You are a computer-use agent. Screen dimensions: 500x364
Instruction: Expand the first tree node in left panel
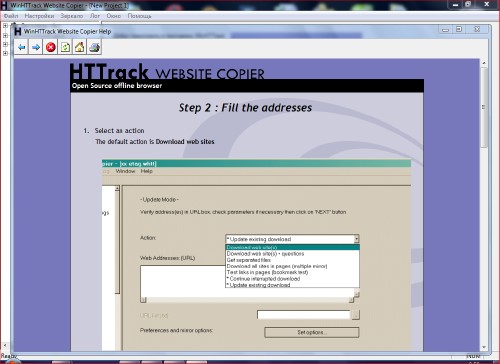(5, 26)
